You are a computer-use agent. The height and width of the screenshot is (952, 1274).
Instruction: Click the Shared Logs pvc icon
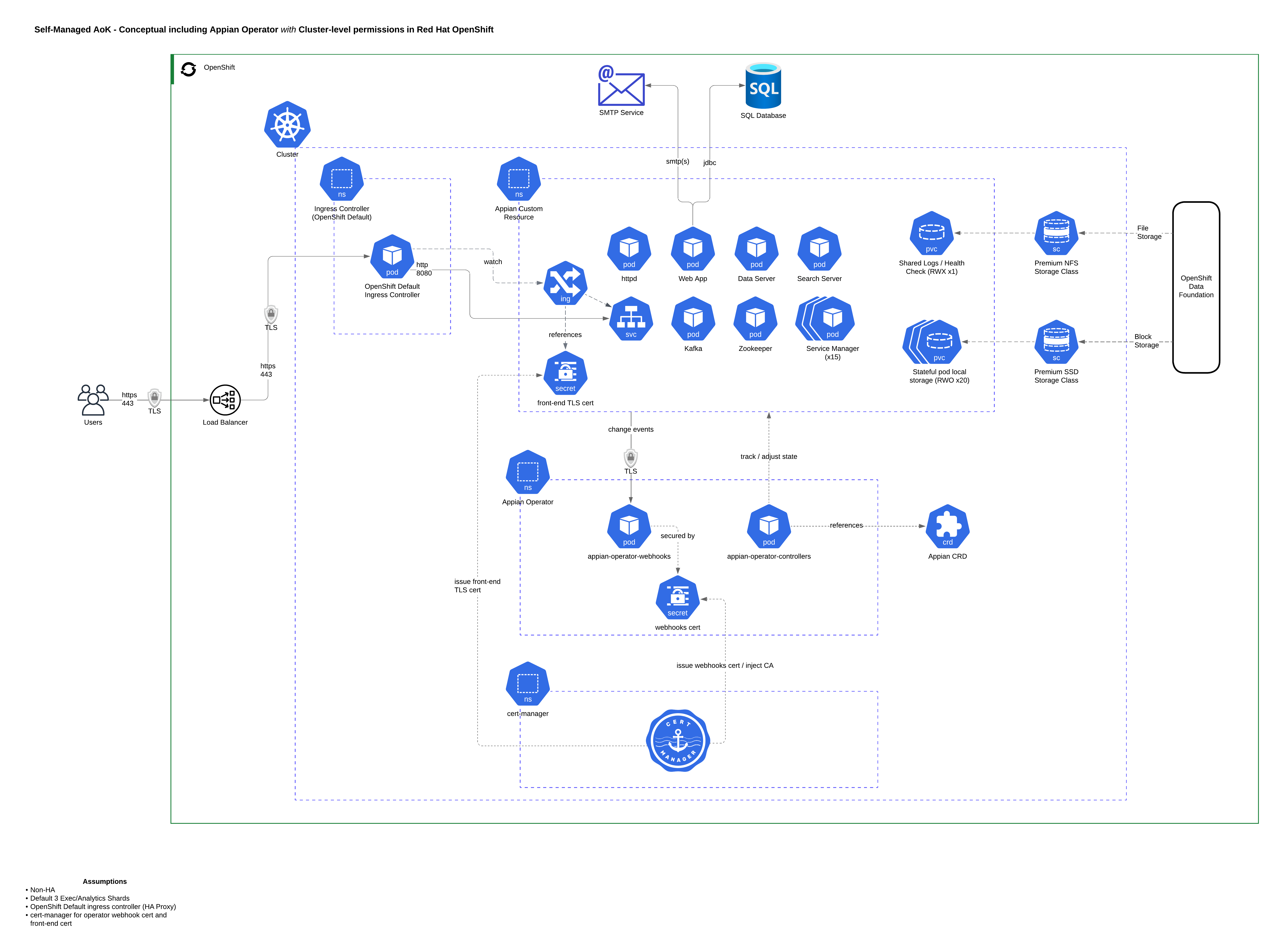[x=932, y=233]
